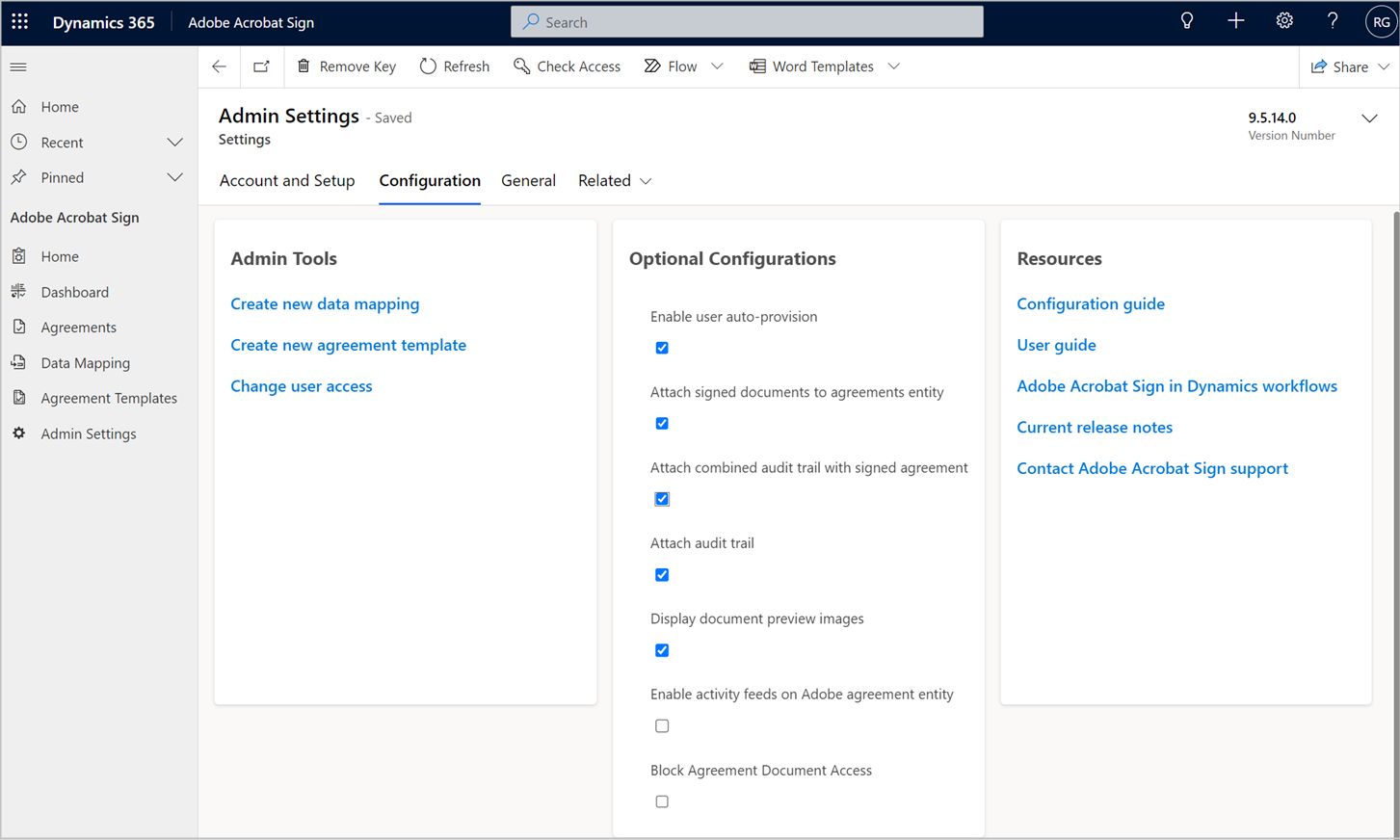The image size is (1400, 840).
Task: Open sidebar Home with house icon
Action: [x=18, y=107]
